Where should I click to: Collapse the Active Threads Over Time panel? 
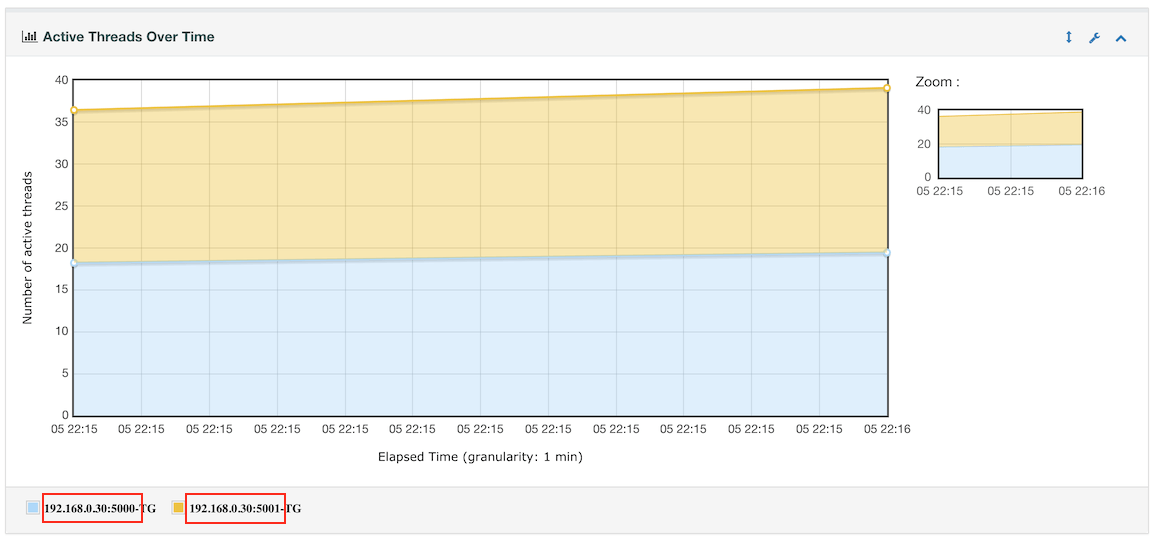(x=1121, y=38)
